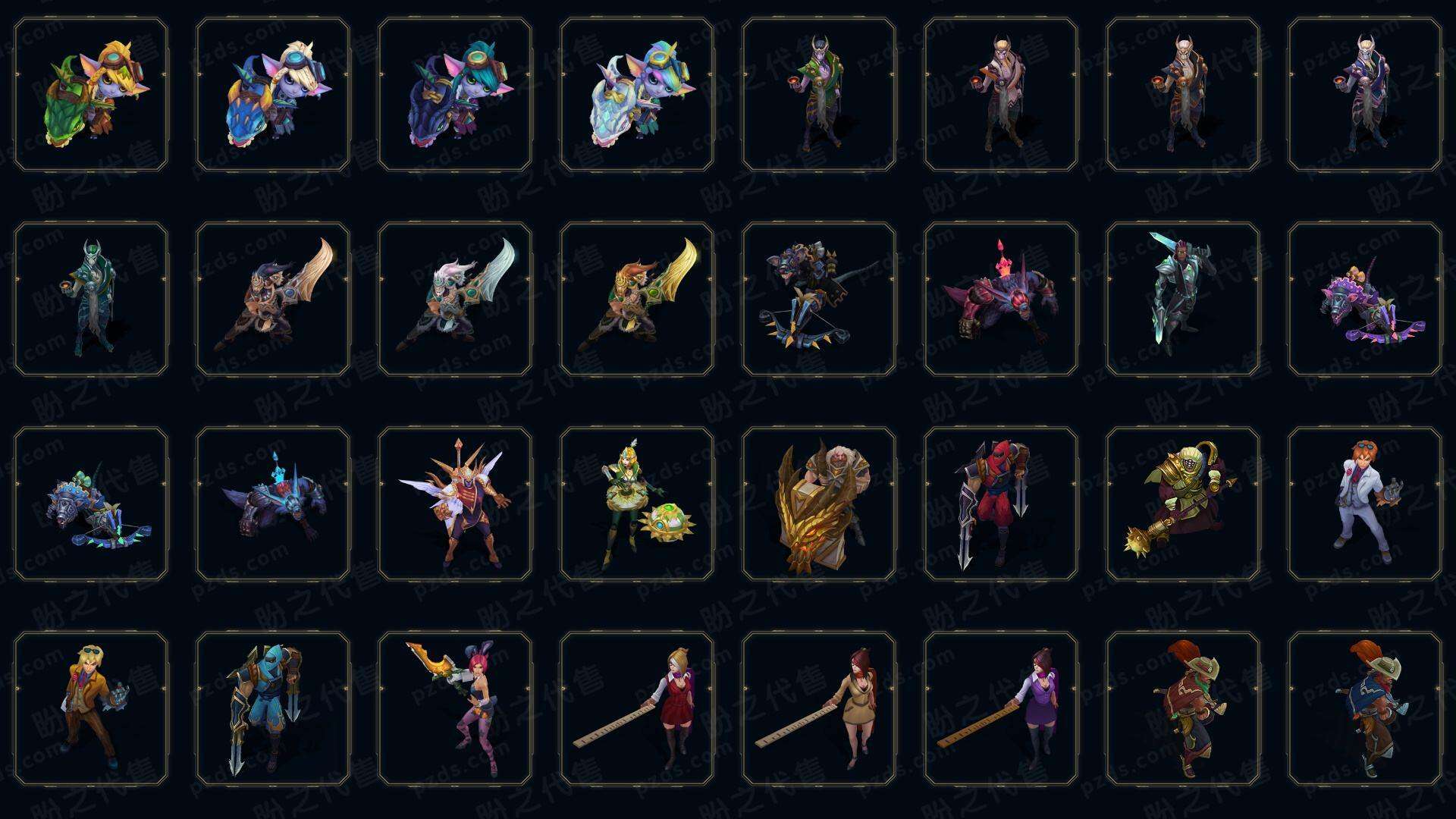Select the blue poncho cowboy gunslinger skin
This screenshot has width=1456, height=819.
tap(1365, 709)
